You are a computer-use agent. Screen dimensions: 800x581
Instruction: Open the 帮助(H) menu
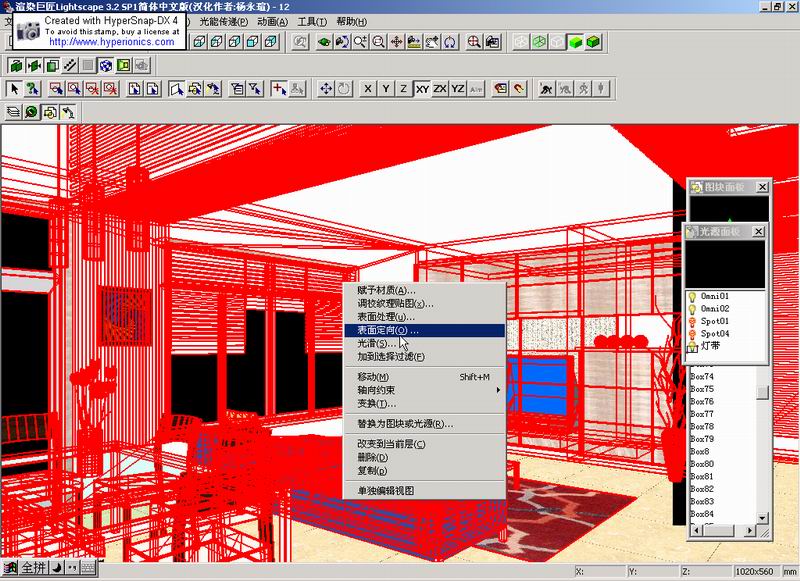coord(352,22)
